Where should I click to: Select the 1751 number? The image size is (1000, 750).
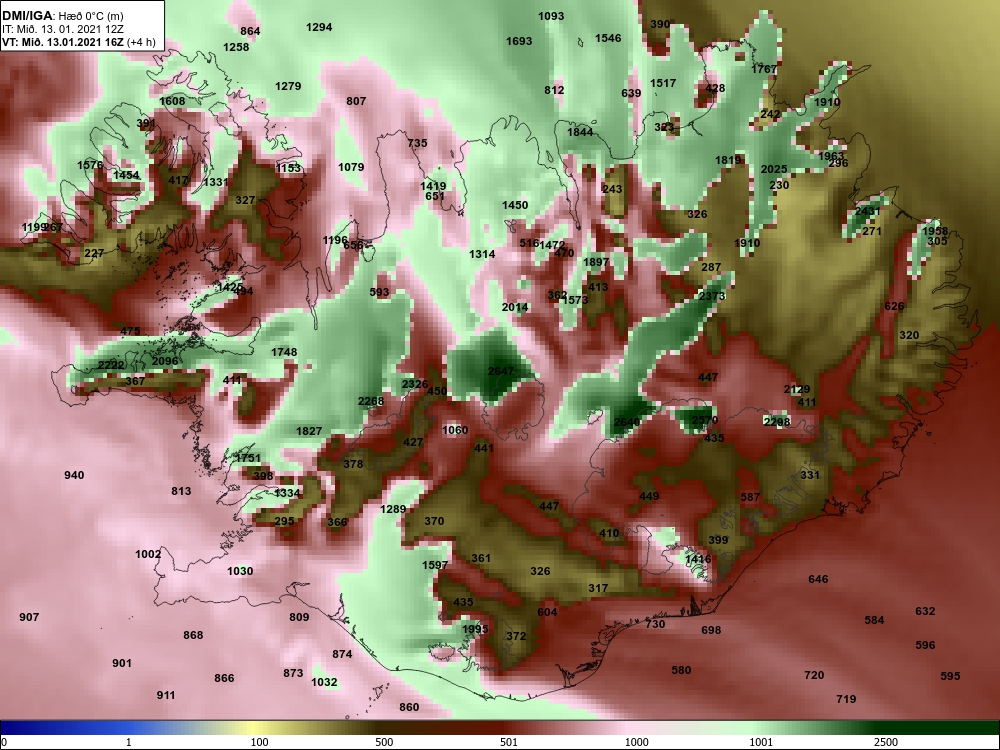247,458
